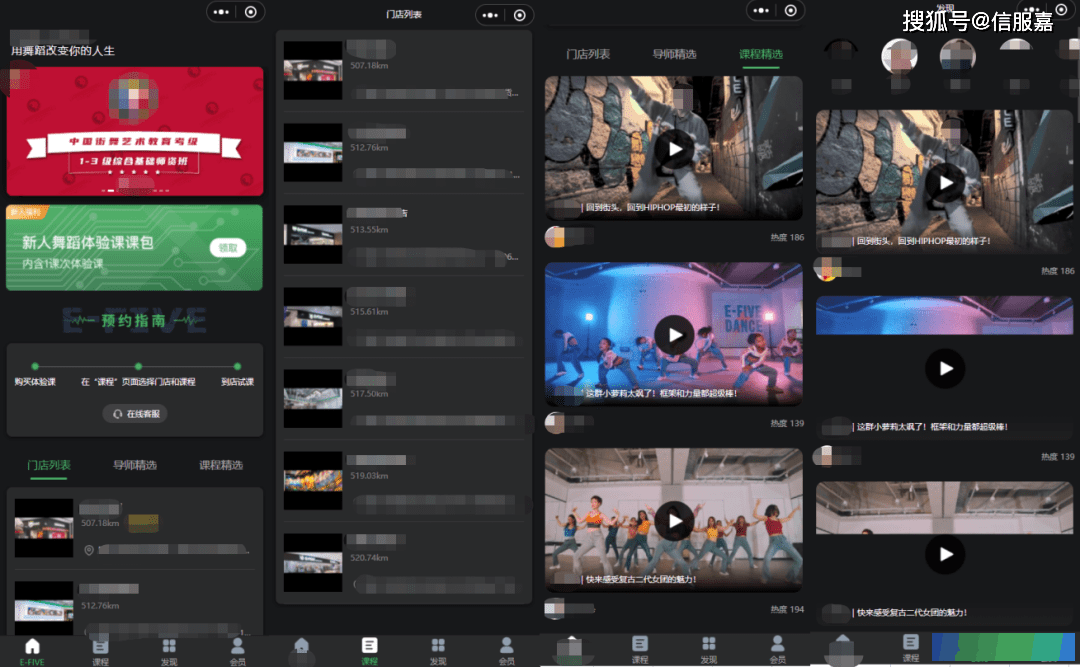Viewport: 1080px width, 667px height.
Task: Select 导师精选 tab on the home screen
Action: [x=135, y=465]
